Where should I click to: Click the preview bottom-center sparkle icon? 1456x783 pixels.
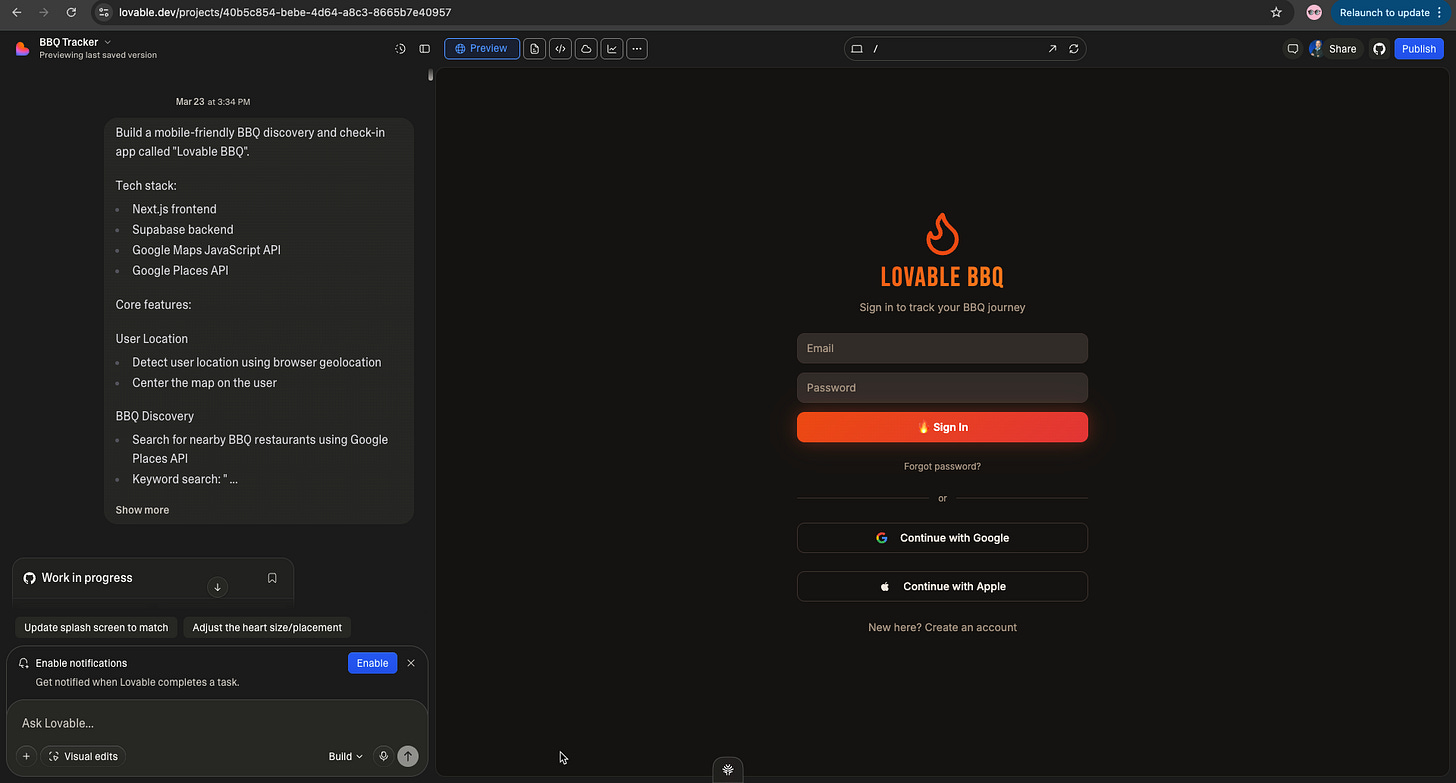pos(729,770)
